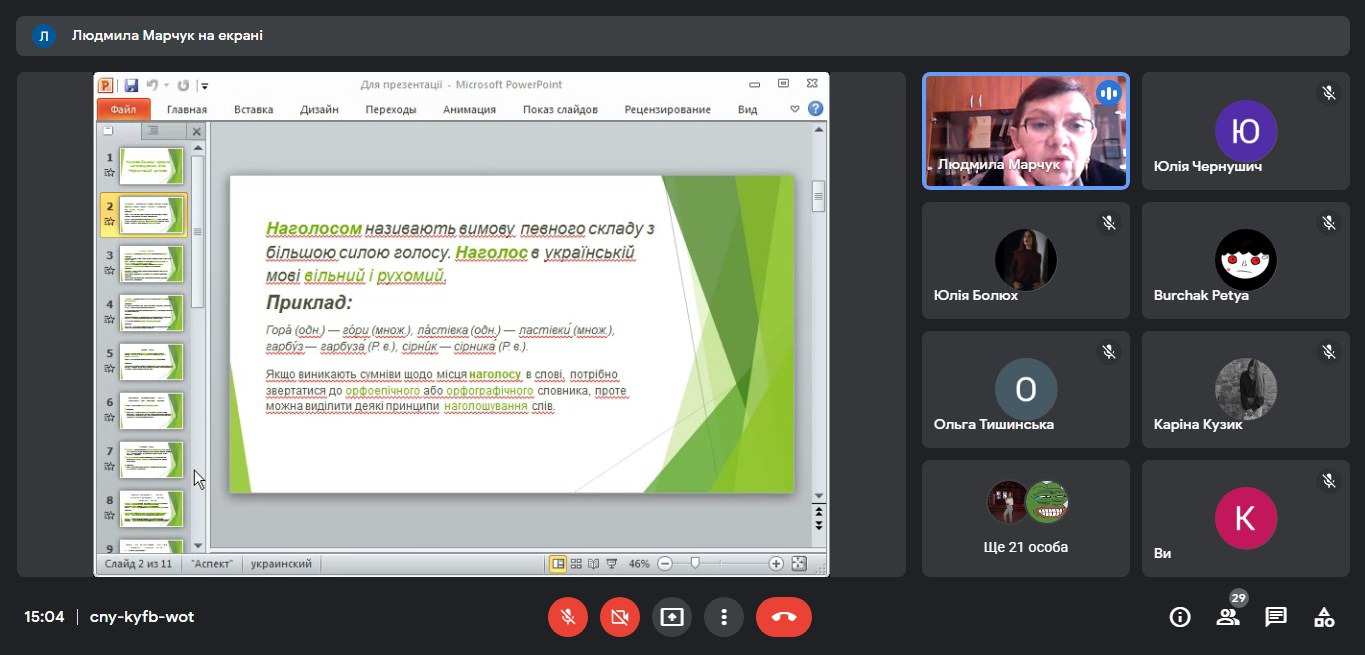This screenshot has width=1365, height=655.
Task: Open the Вставка ribbon tab
Action: [x=253, y=109]
